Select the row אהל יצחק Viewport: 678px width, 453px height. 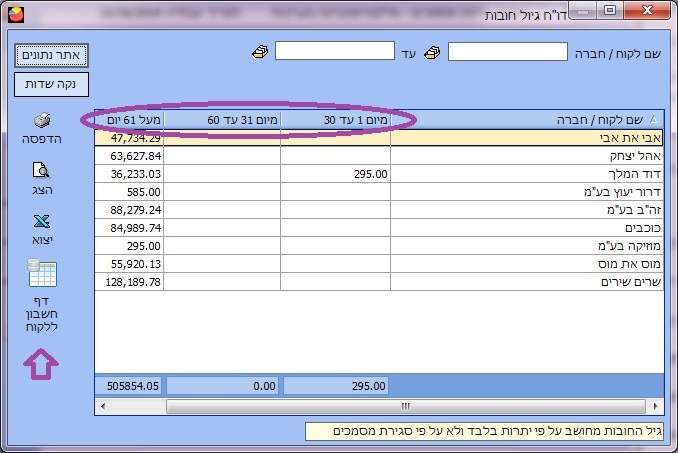(379, 156)
